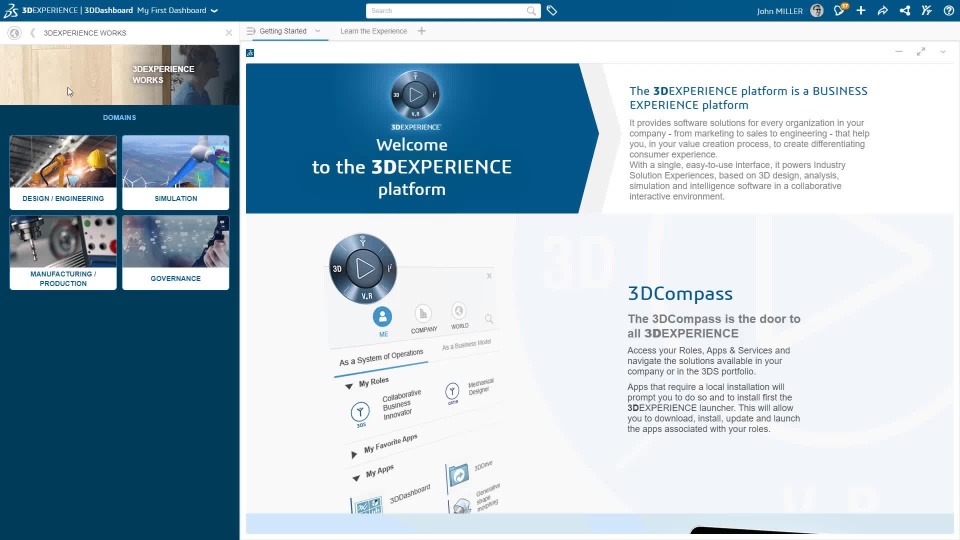Click the compass back icon in side panel
The width and height of the screenshot is (960, 540).
tap(15, 33)
